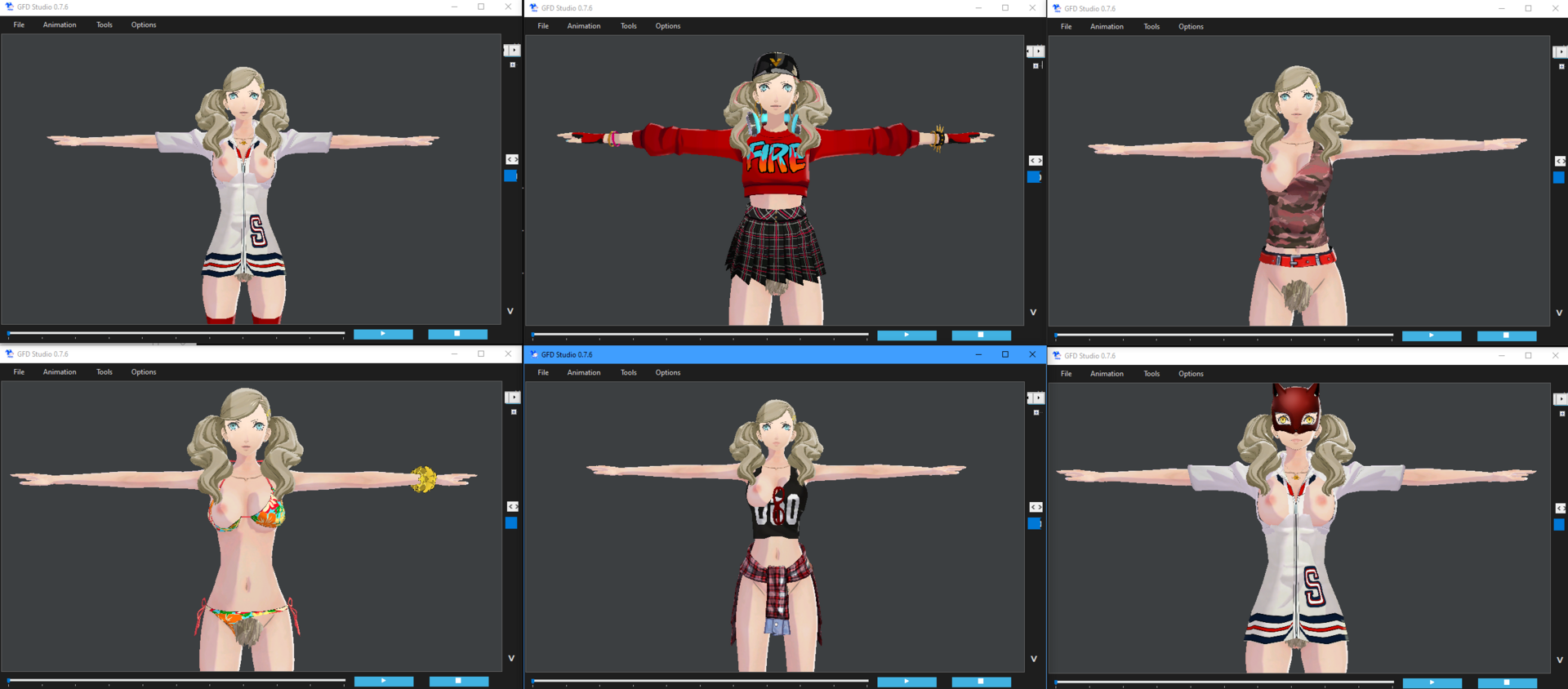Open Tools menu in bikini model window
The height and width of the screenshot is (689, 1568).
click(105, 372)
